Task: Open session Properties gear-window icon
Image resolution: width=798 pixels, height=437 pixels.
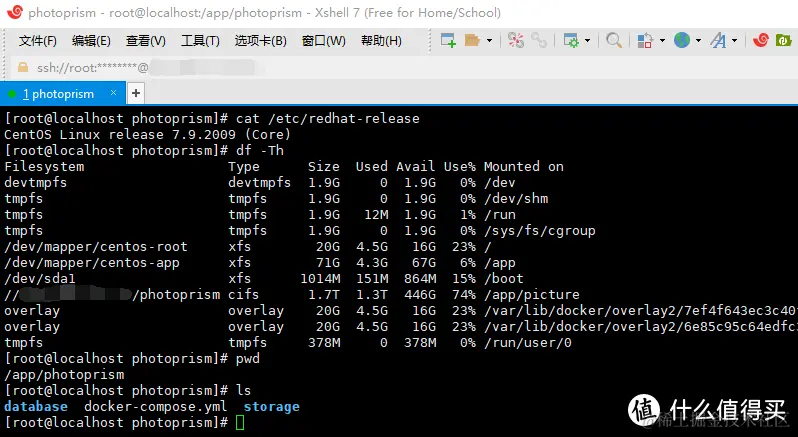Action: click(x=571, y=40)
